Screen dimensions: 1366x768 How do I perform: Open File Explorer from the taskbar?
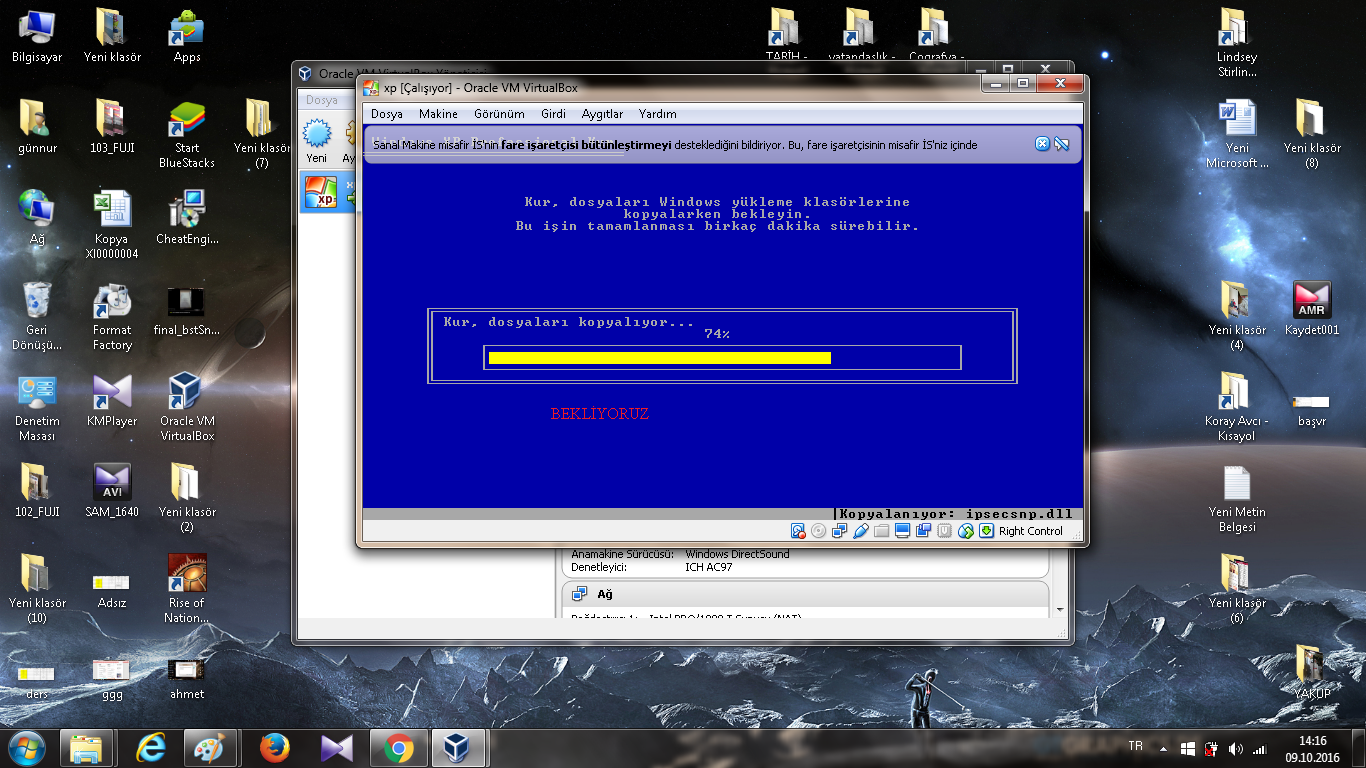pyautogui.click(x=86, y=748)
